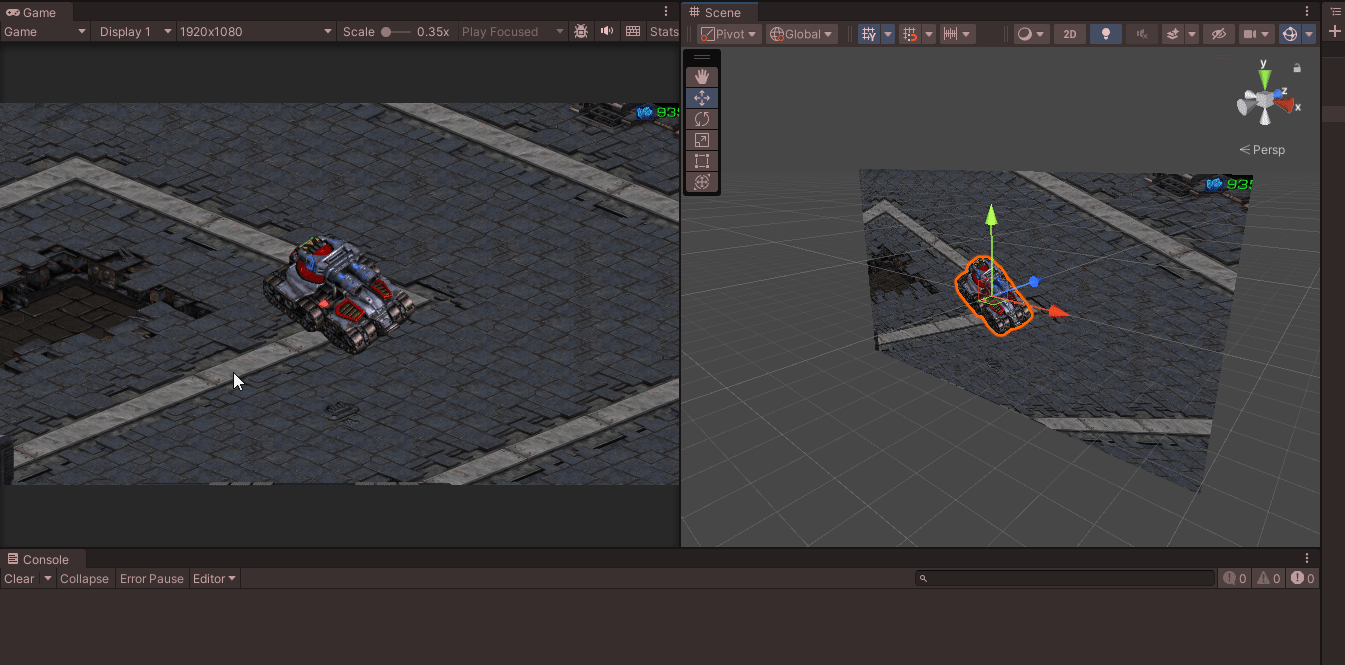Select the Hand (View) tool
Image resolution: width=1345 pixels, height=665 pixels.
point(702,77)
